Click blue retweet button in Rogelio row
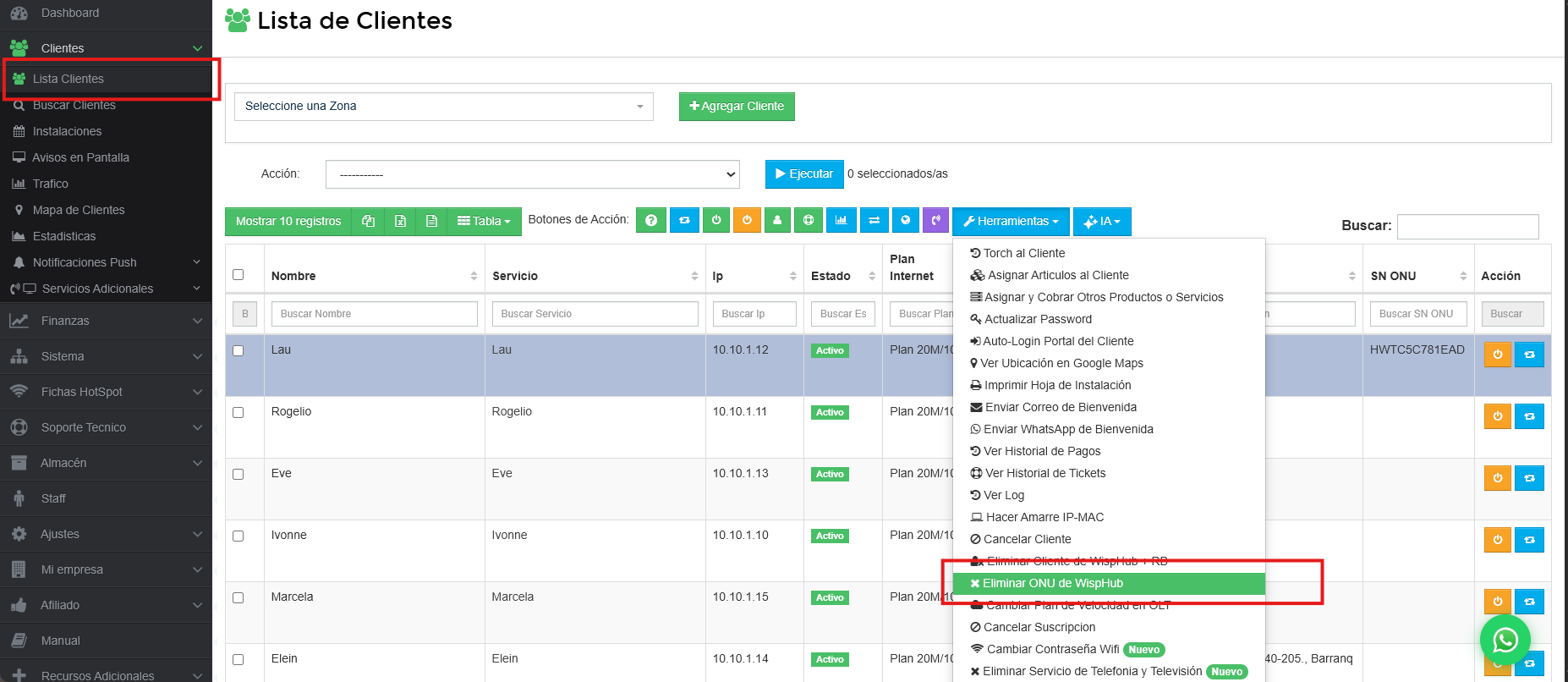Viewport: 1568px width, 682px height. coord(1529,416)
